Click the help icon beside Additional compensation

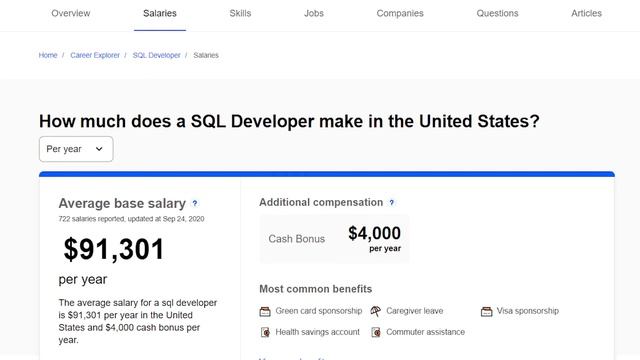(x=391, y=202)
